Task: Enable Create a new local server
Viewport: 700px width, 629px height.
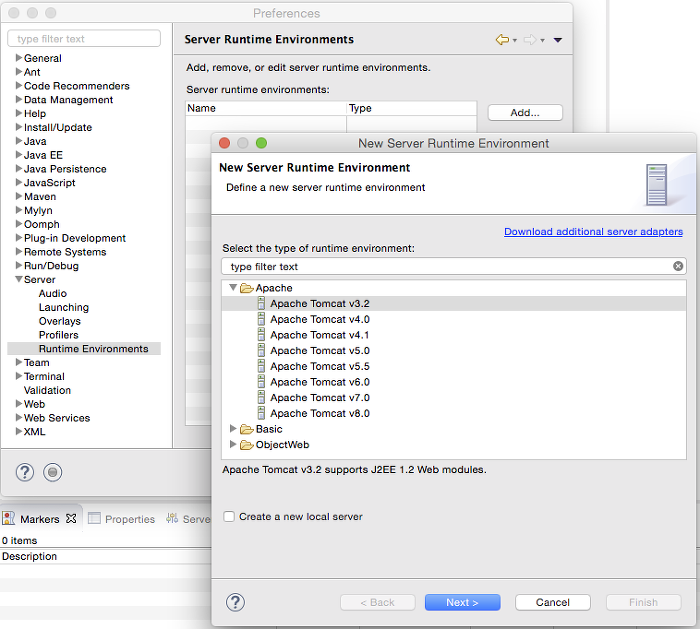Action: point(229,517)
